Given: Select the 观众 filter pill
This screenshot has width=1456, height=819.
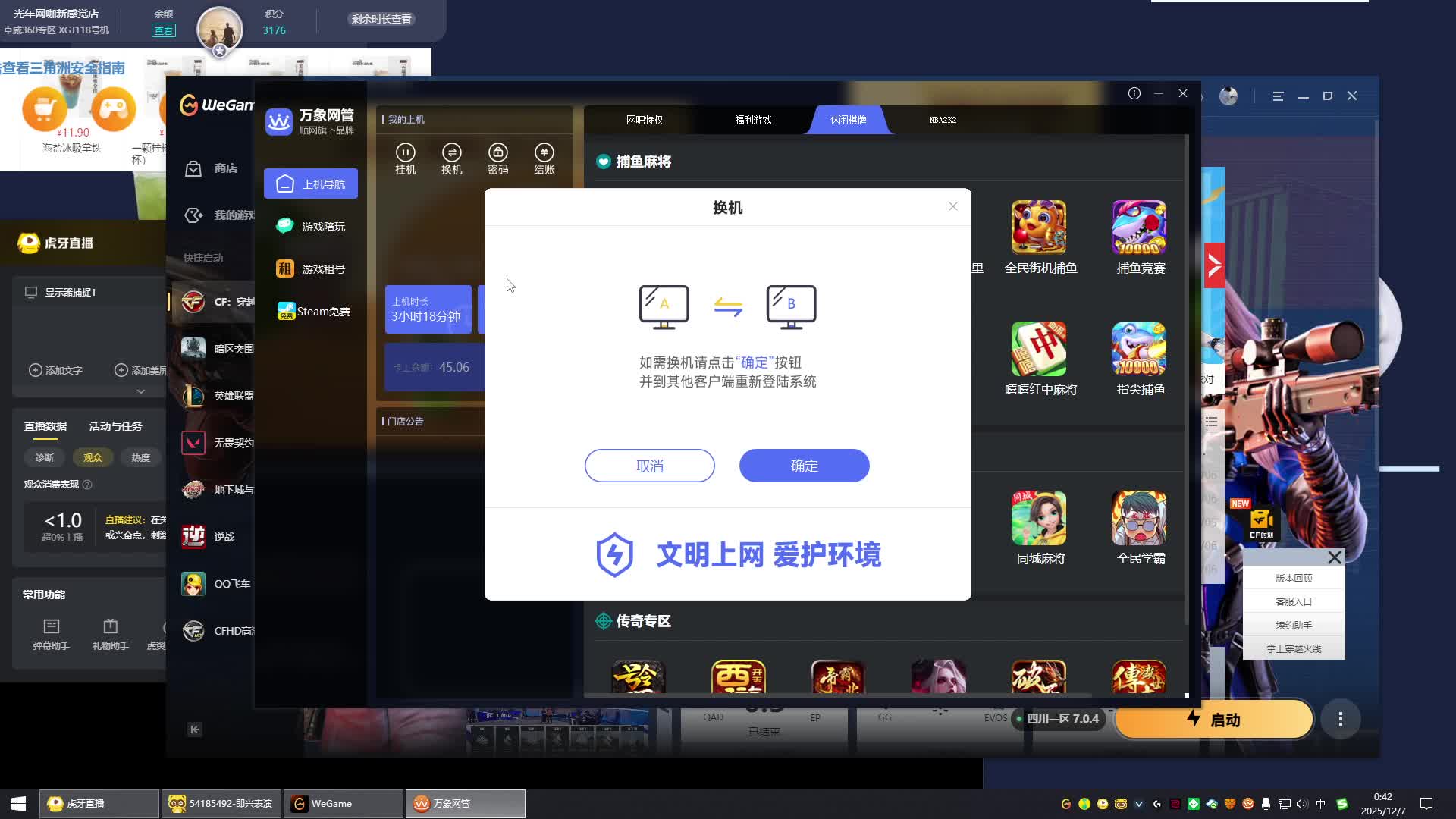Looking at the screenshot, I should point(93,457).
